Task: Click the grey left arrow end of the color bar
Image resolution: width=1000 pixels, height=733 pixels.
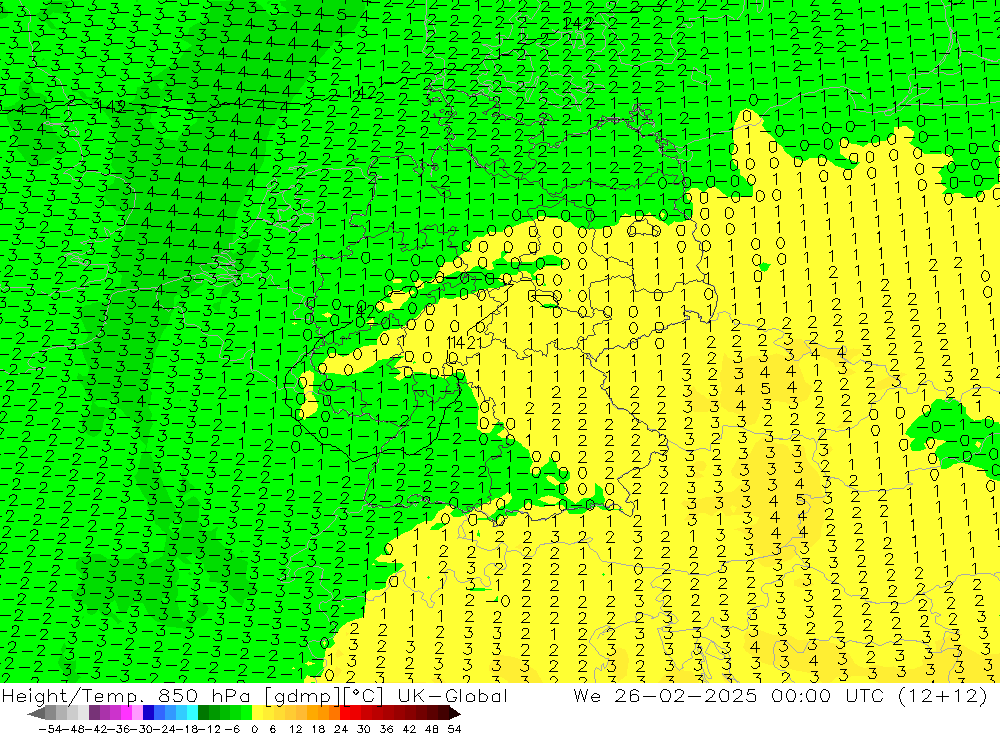Action: click(36, 712)
